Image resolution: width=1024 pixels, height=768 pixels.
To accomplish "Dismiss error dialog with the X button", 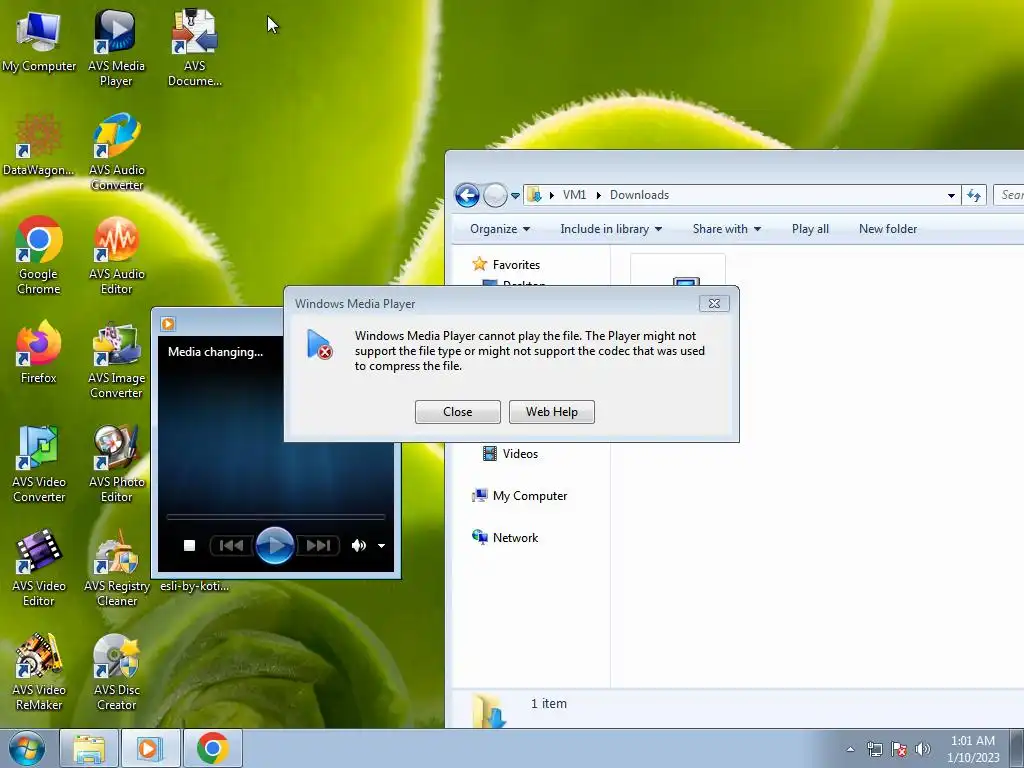I will tap(714, 304).
